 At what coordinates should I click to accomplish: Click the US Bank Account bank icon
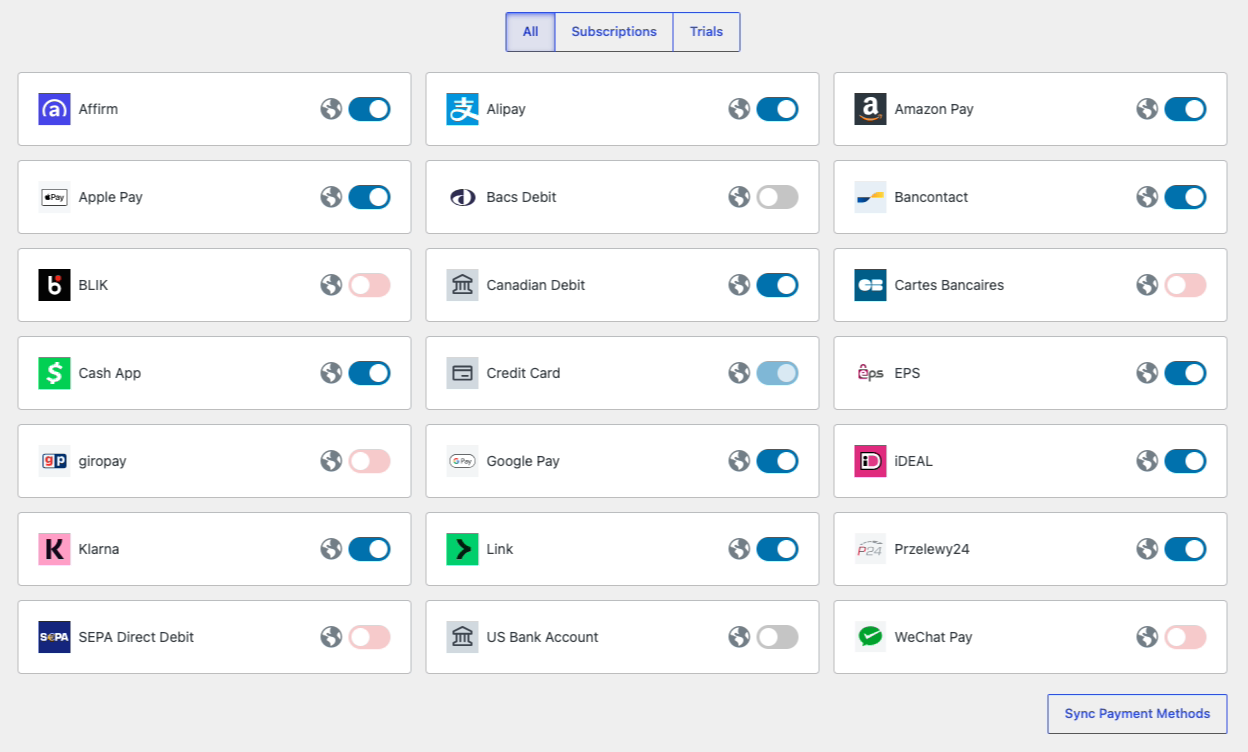click(x=462, y=637)
